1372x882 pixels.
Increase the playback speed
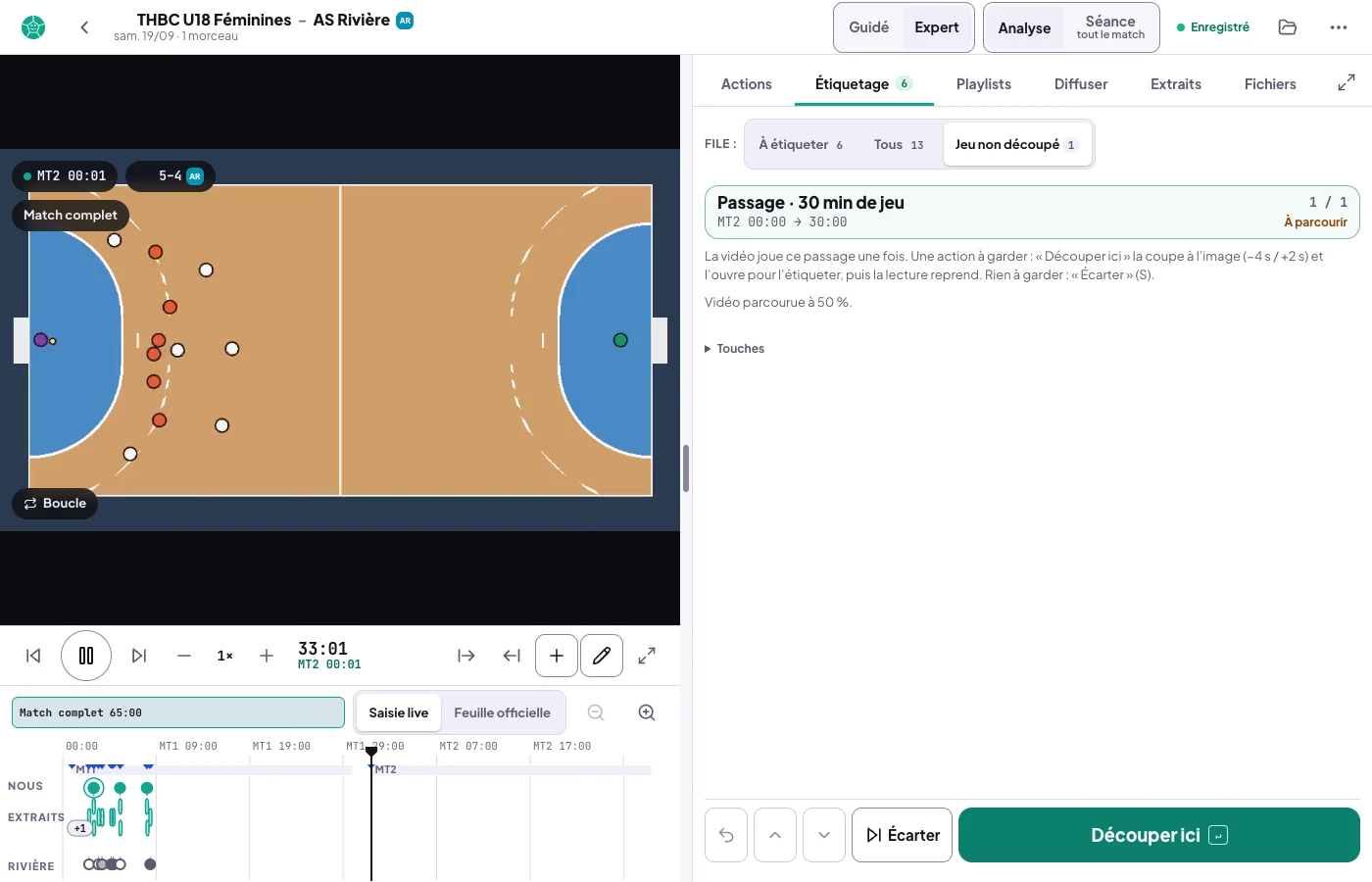tap(267, 656)
